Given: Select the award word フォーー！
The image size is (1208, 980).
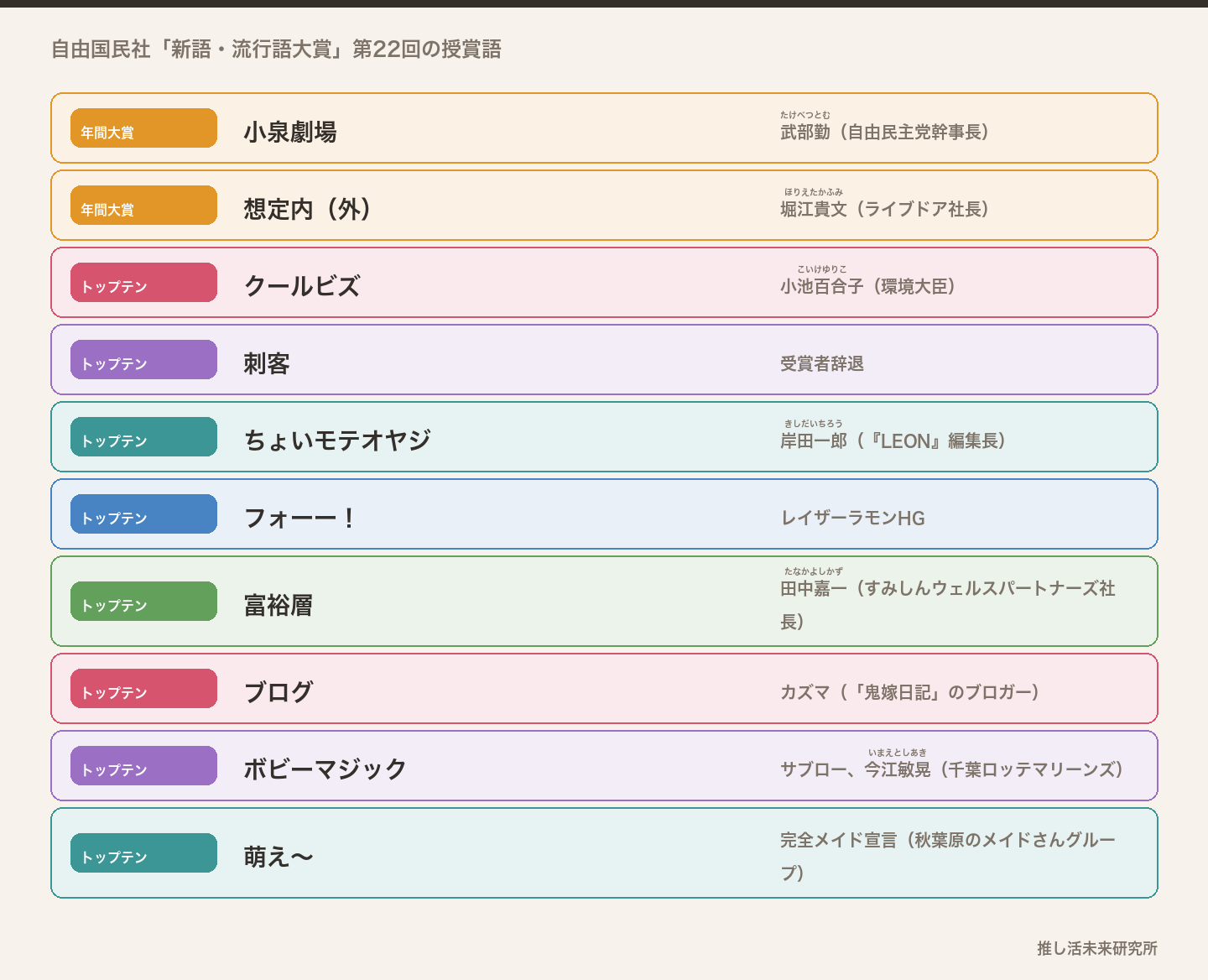Looking at the screenshot, I should [x=299, y=518].
